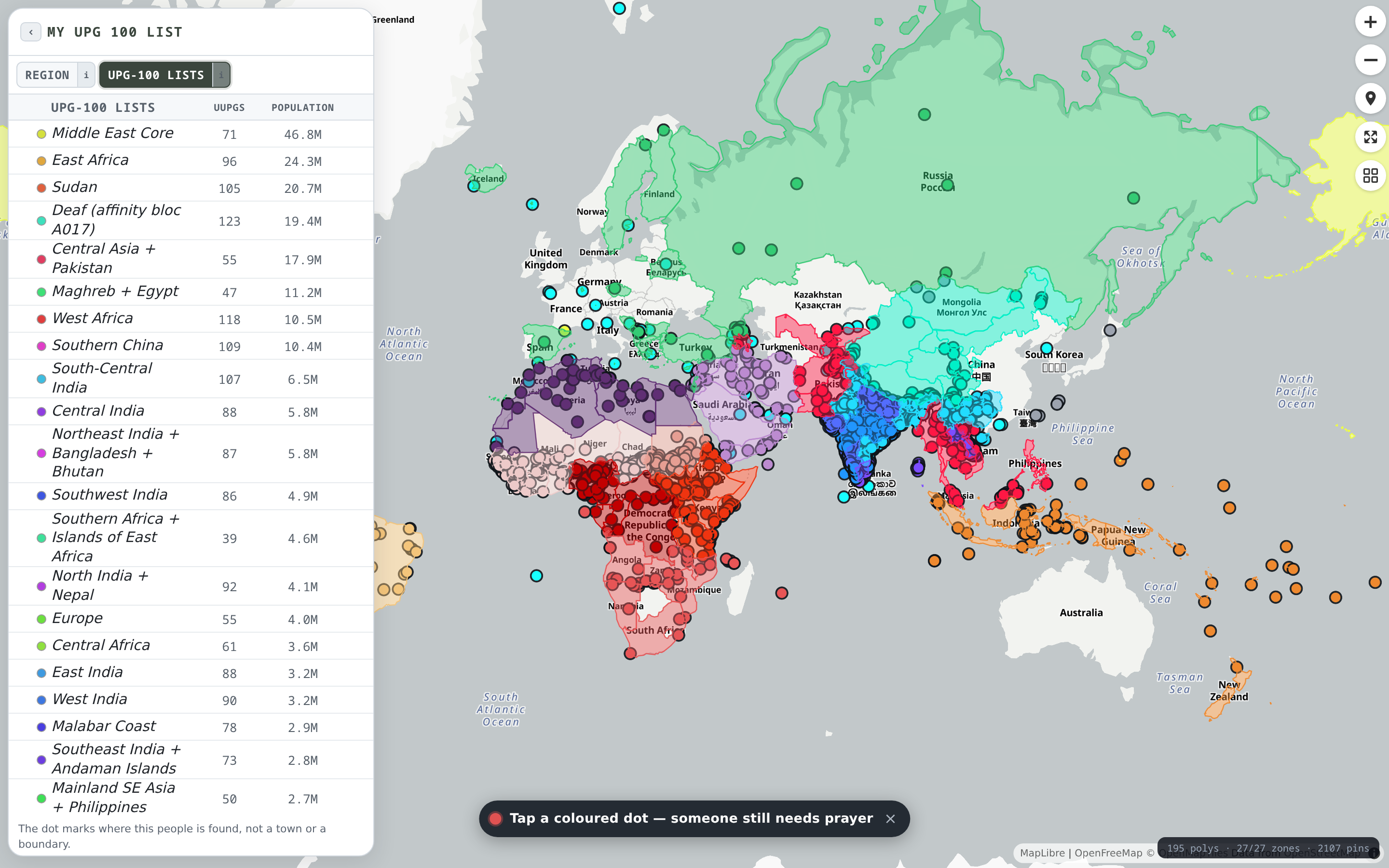Choose the Southern China list entry
1389x868 pixels.
pyautogui.click(x=191, y=346)
